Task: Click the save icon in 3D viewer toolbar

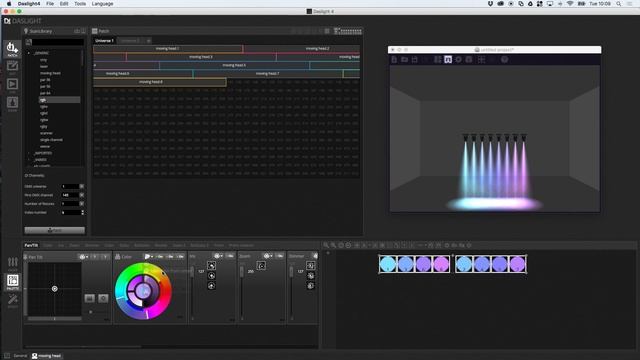Action: tap(415, 60)
